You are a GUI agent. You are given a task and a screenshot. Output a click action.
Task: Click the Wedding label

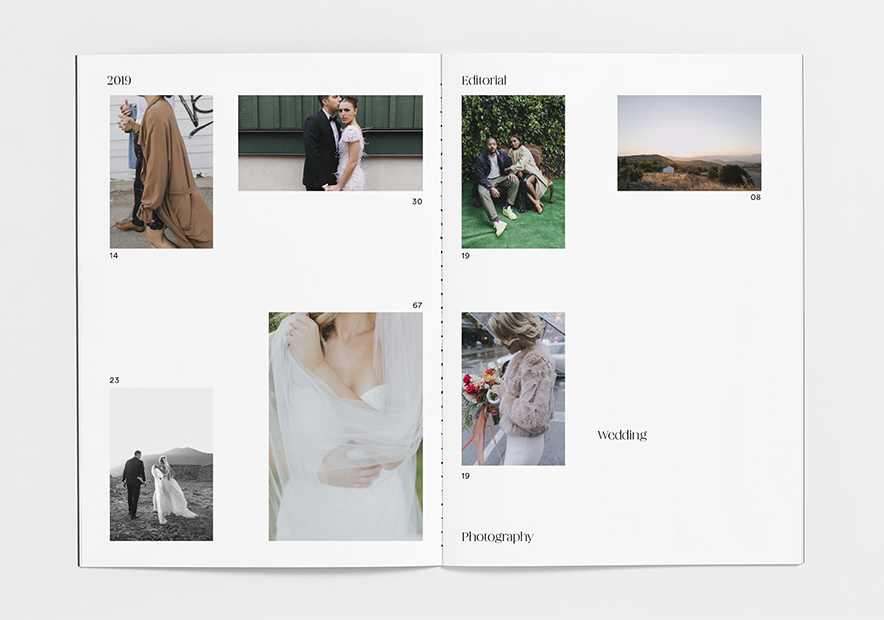click(622, 435)
